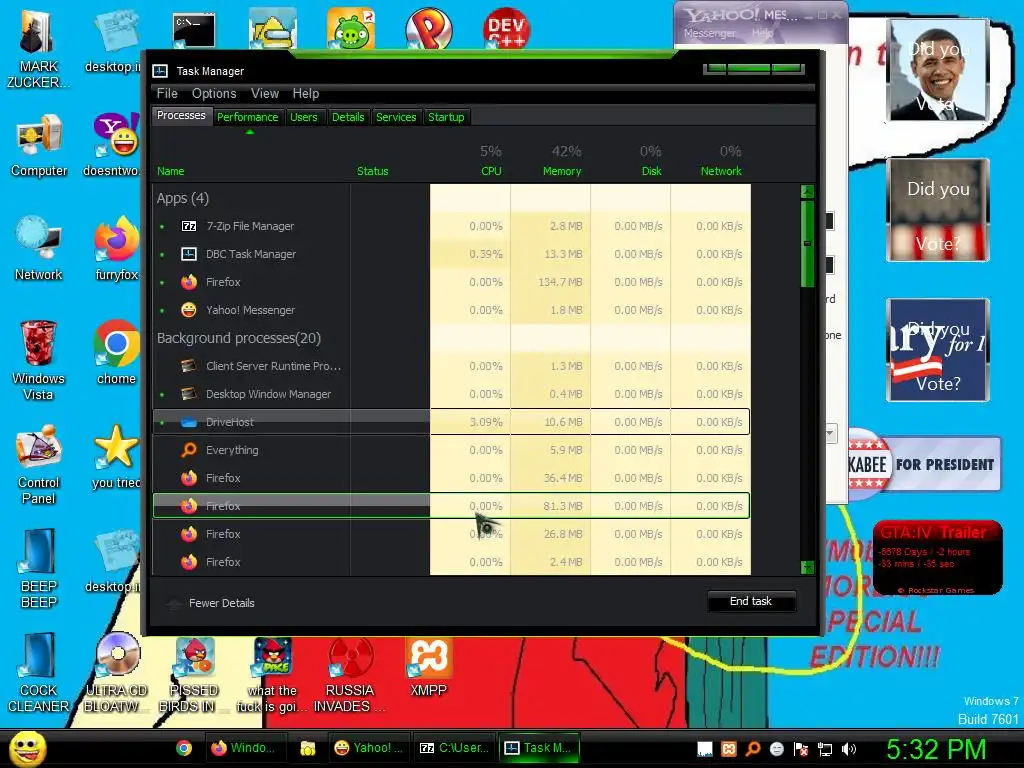The image size is (1024, 768).
Task: Click DBC Task Manager row icon
Action: (189, 254)
